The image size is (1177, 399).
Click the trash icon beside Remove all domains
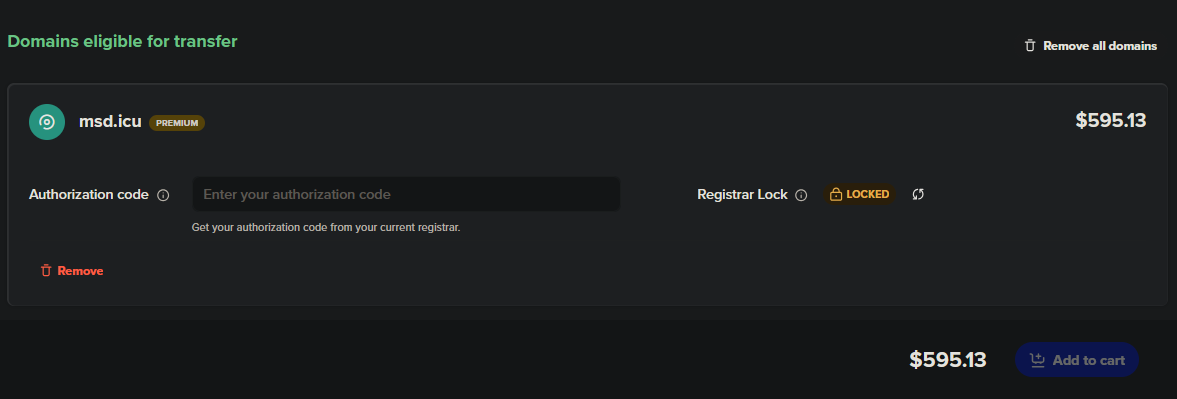(x=1030, y=46)
